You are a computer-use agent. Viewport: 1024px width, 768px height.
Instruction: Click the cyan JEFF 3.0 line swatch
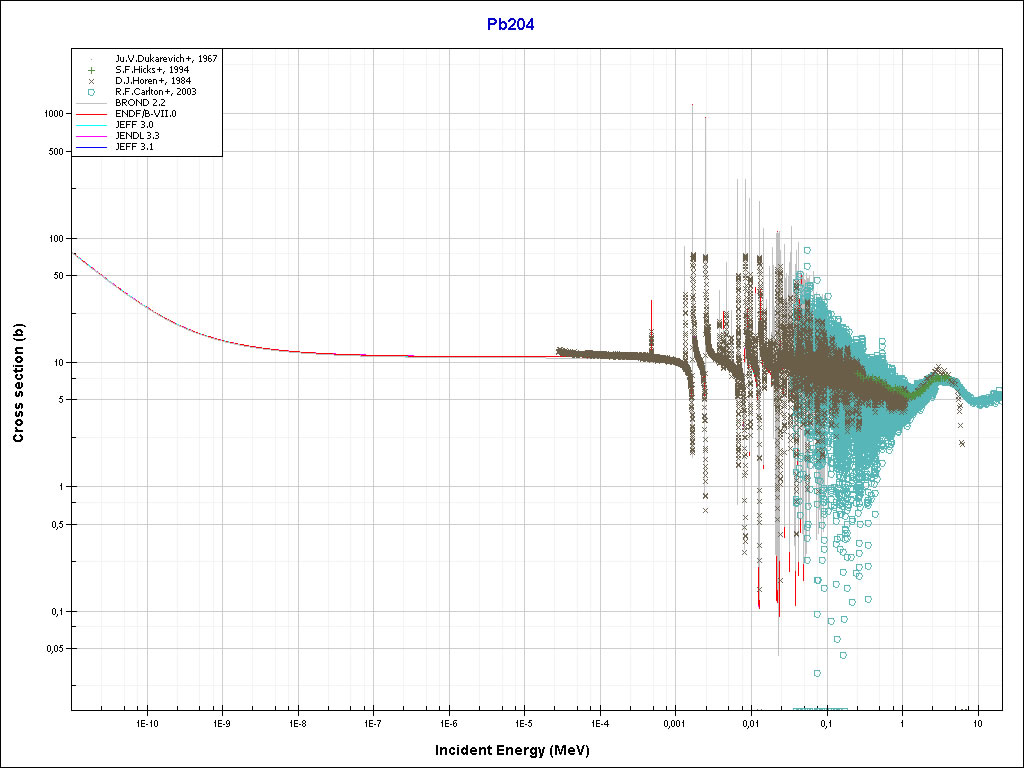click(x=91, y=125)
